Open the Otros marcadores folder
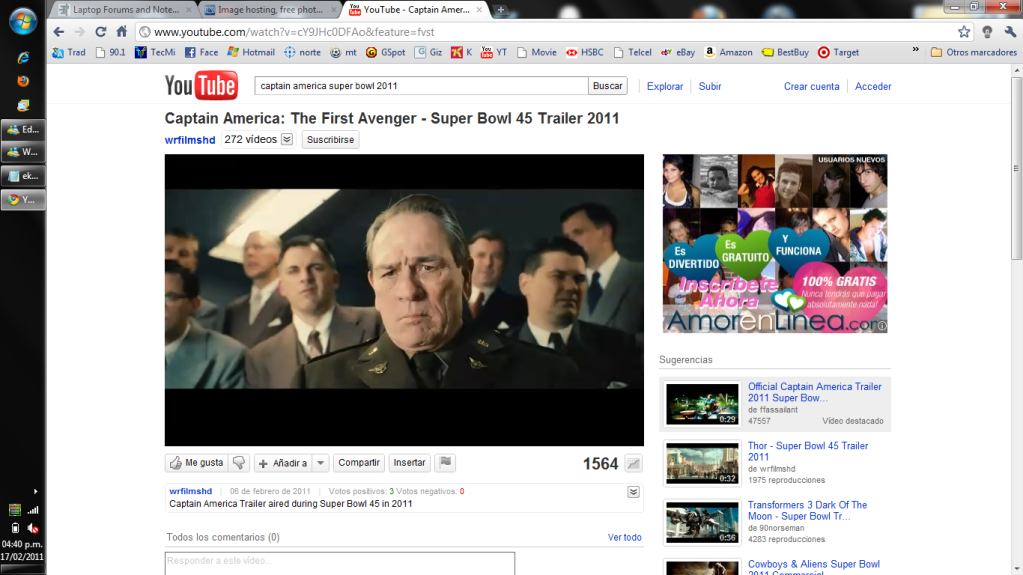The height and width of the screenshot is (575, 1023). click(973, 52)
